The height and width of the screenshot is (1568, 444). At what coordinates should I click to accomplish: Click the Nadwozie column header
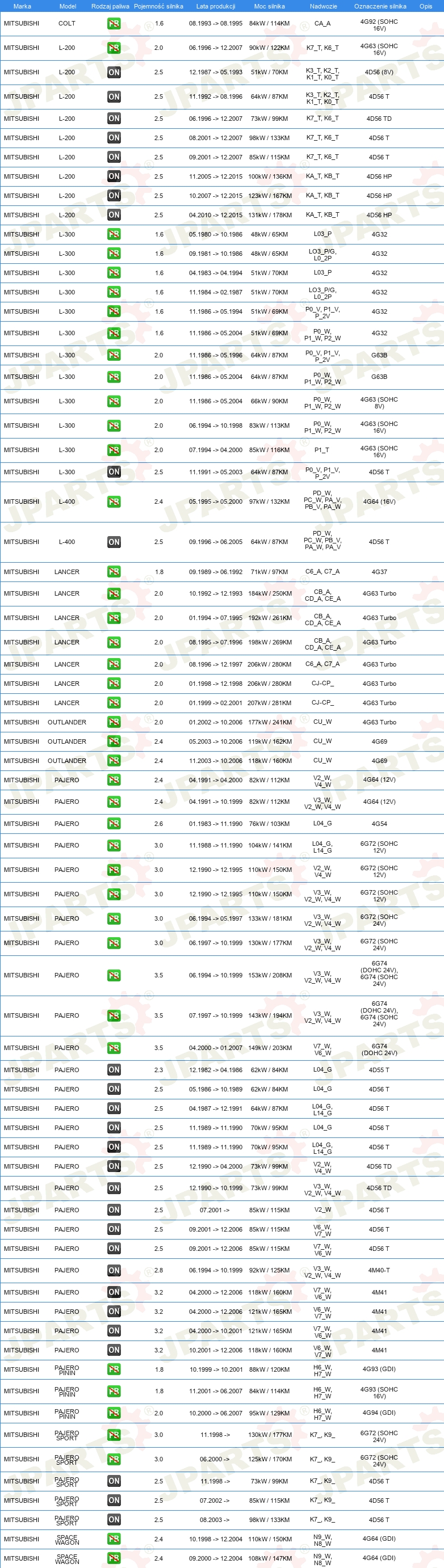(324, 6)
